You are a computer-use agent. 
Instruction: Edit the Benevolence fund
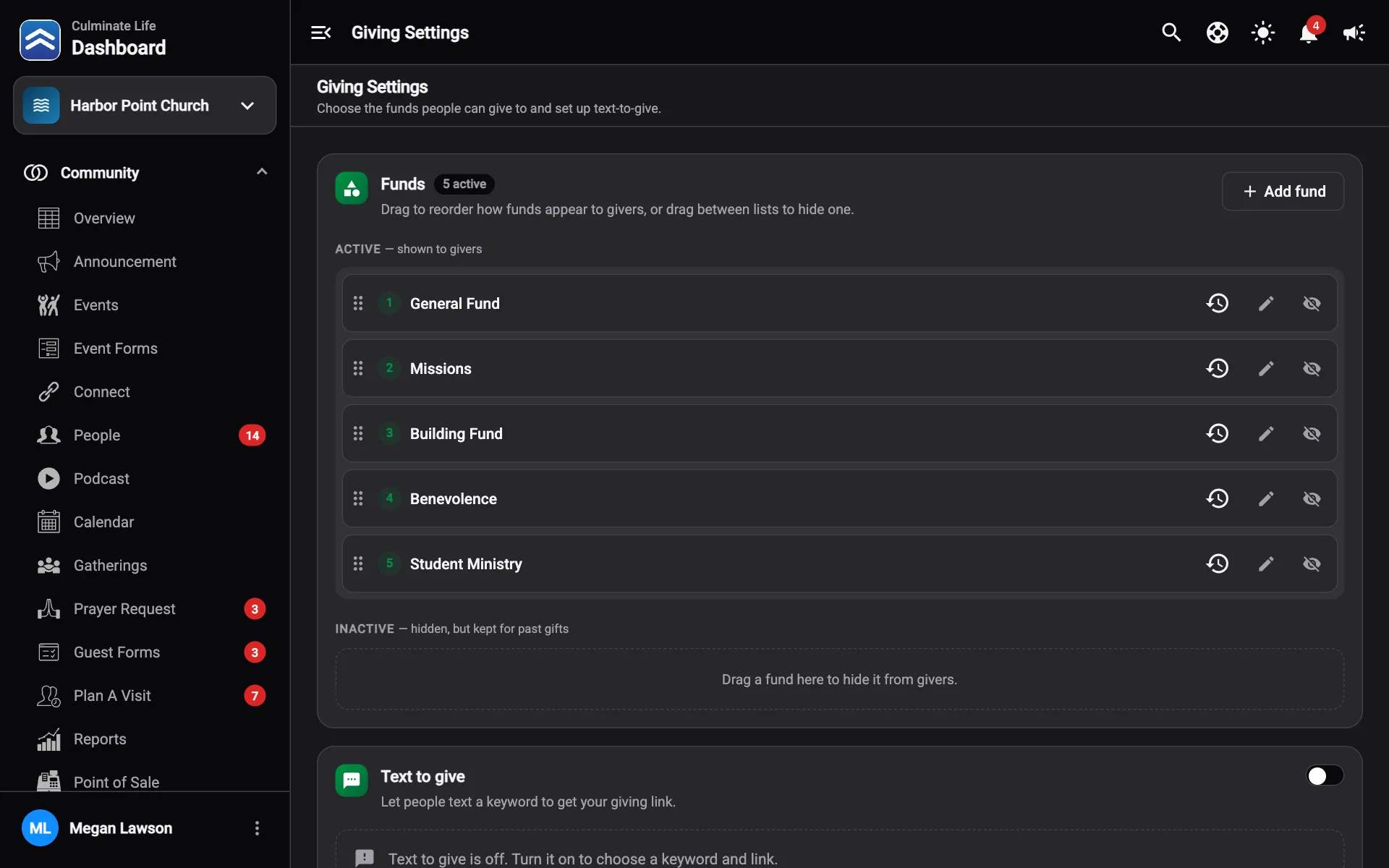tap(1266, 498)
